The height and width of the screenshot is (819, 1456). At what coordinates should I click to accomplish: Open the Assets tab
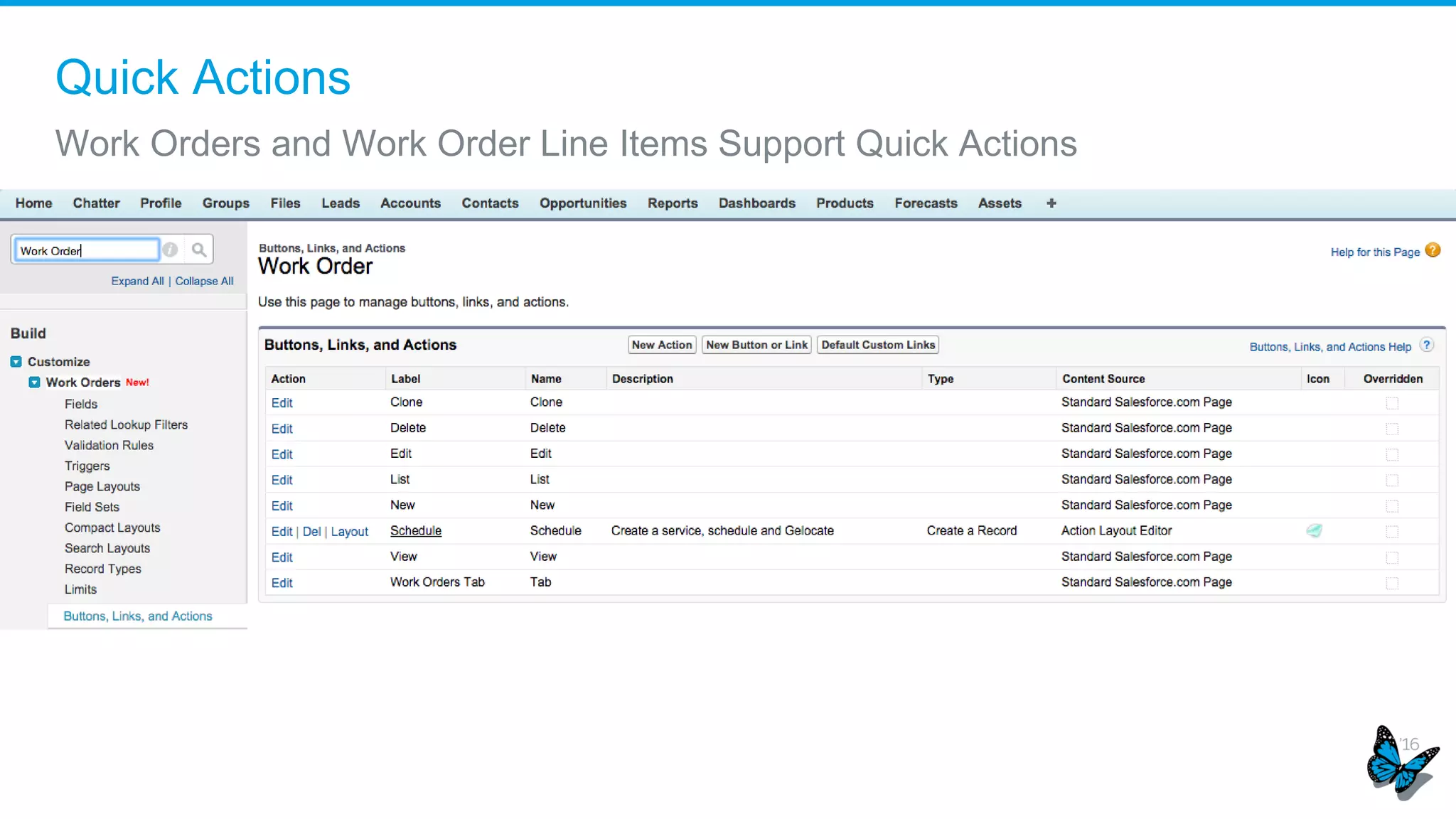pyautogui.click(x=1000, y=203)
